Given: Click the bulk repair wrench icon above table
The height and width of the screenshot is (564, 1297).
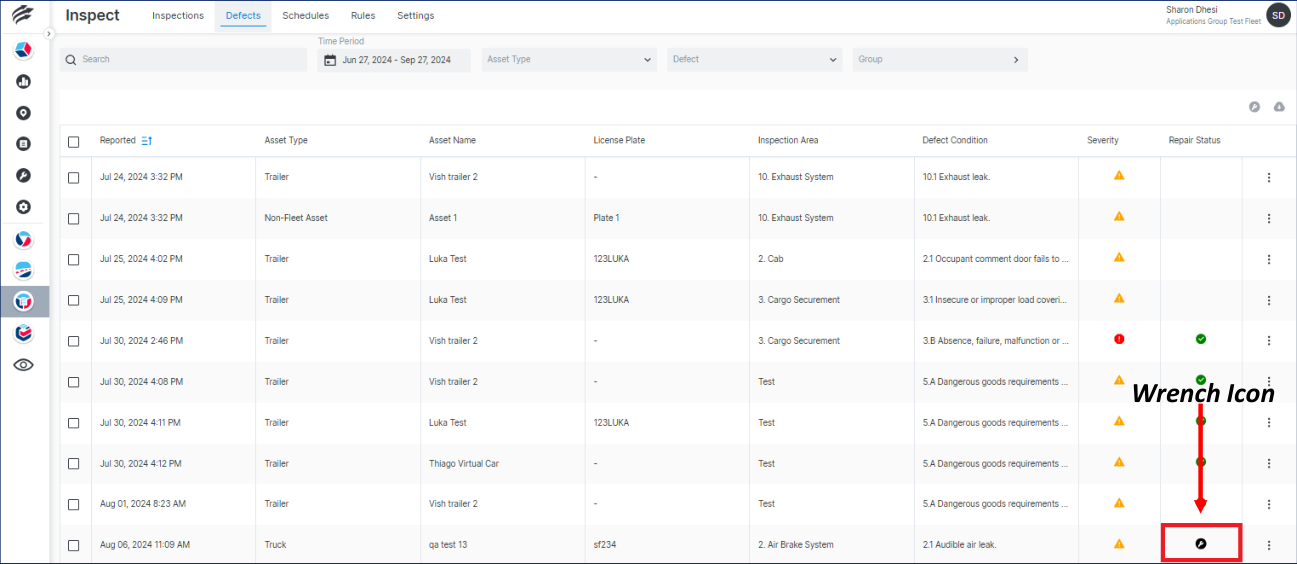Looking at the screenshot, I should click(x=1254, y=107).
